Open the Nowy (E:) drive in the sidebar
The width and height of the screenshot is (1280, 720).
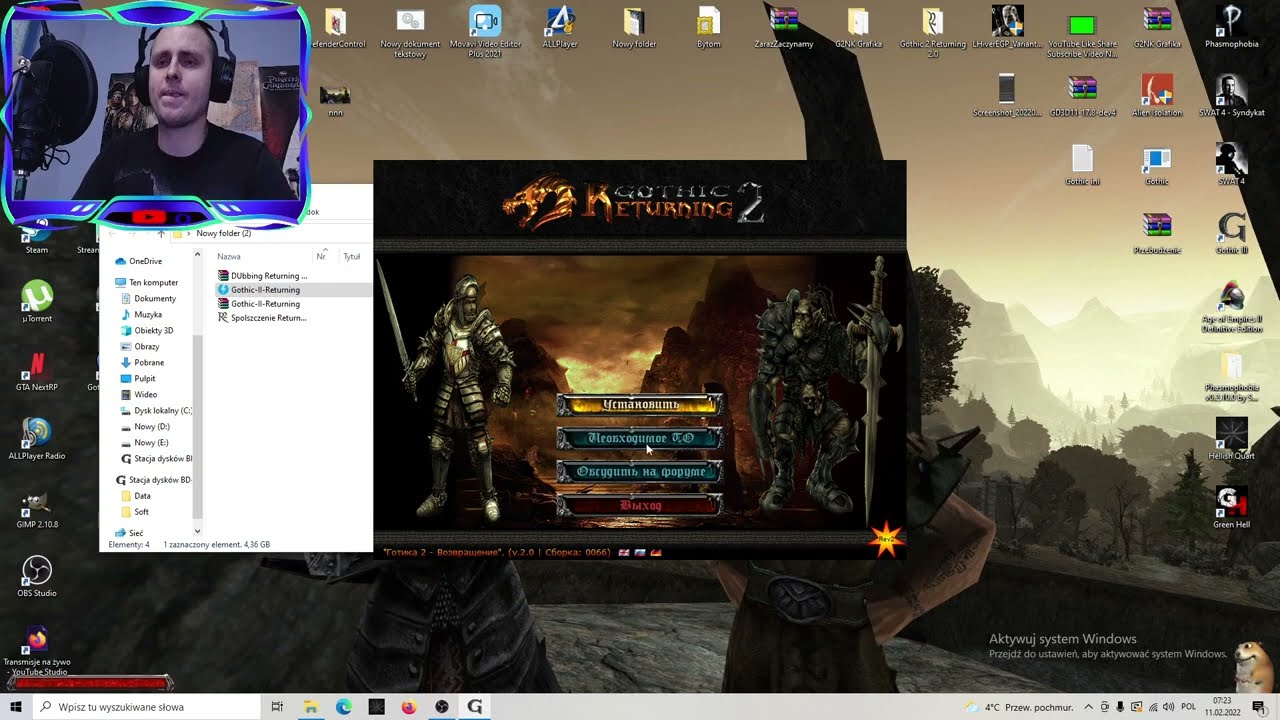click(144, 443)
